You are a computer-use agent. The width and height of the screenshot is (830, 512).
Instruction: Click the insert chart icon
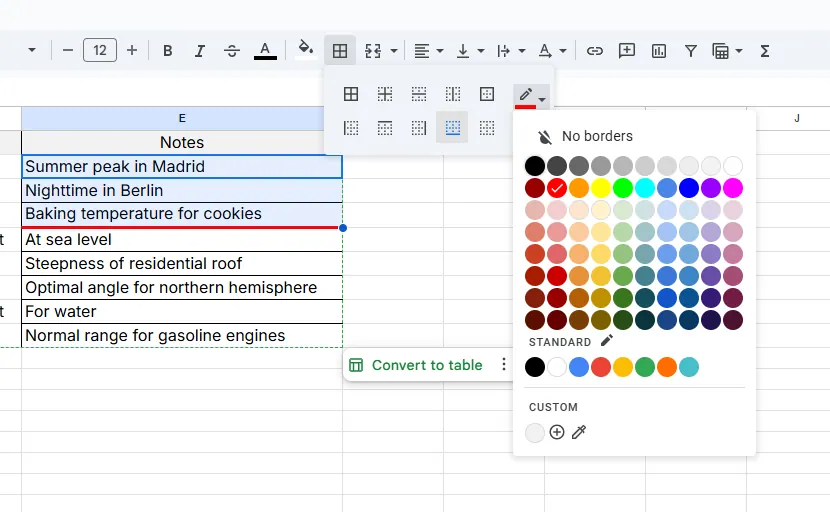(x=659, y=50)
